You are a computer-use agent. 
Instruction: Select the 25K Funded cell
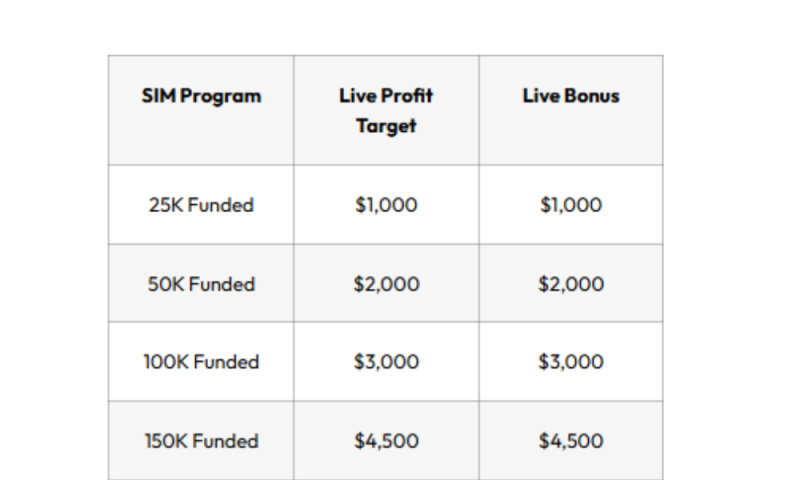tap(201, 205)
